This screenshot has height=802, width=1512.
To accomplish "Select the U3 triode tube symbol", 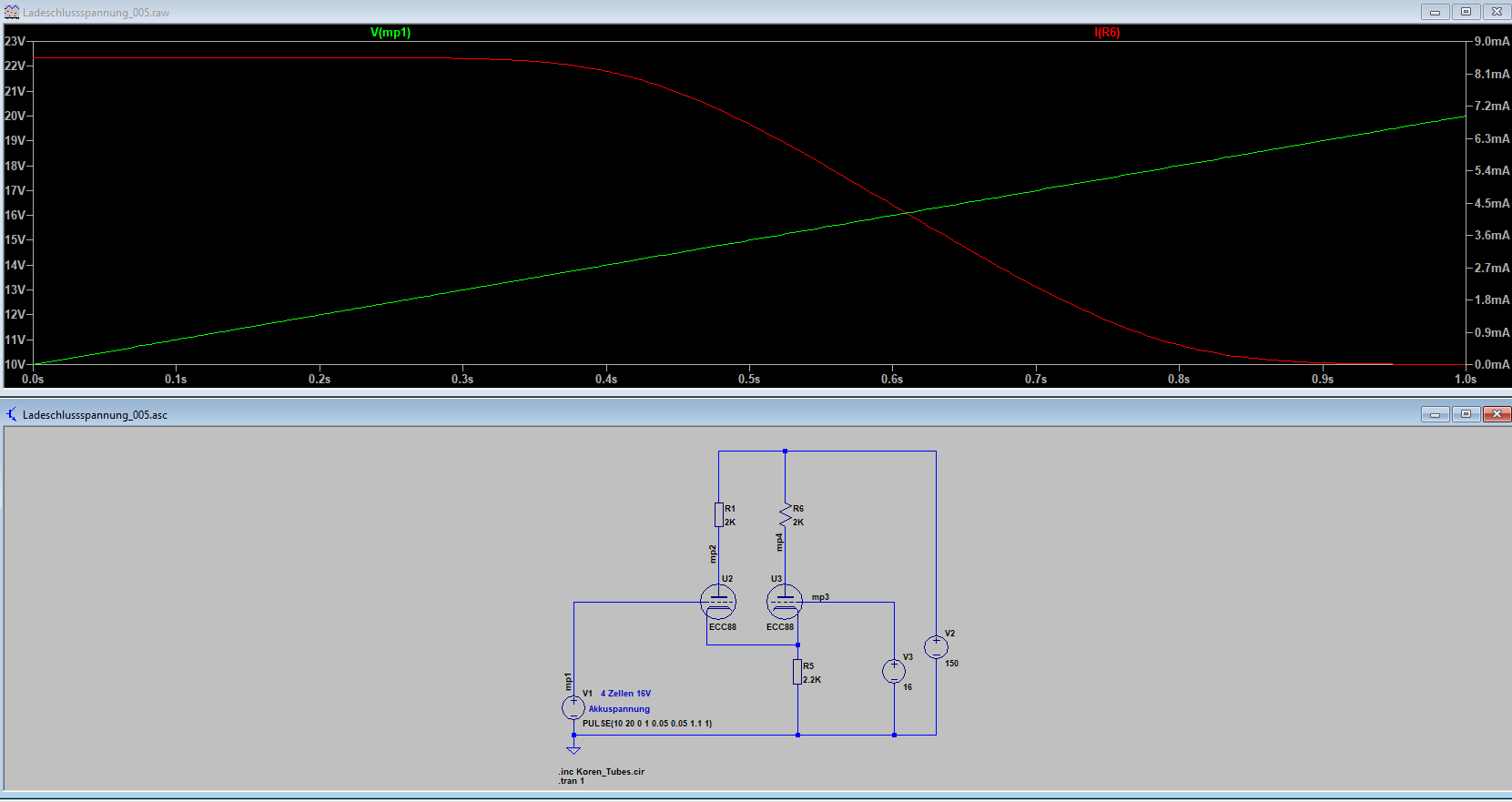I will (x=785, y=602).
